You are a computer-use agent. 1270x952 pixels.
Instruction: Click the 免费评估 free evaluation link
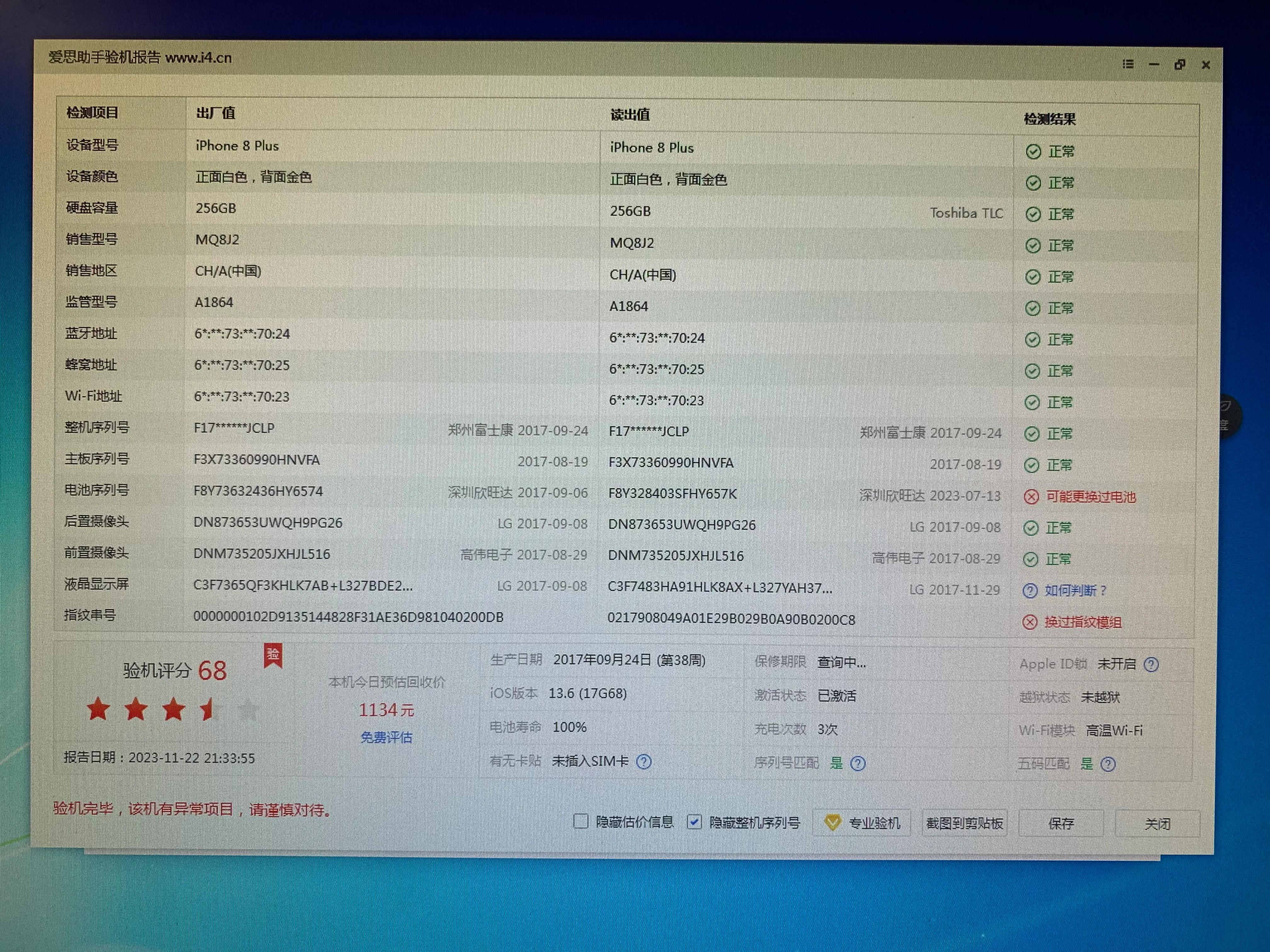point(386,737)
